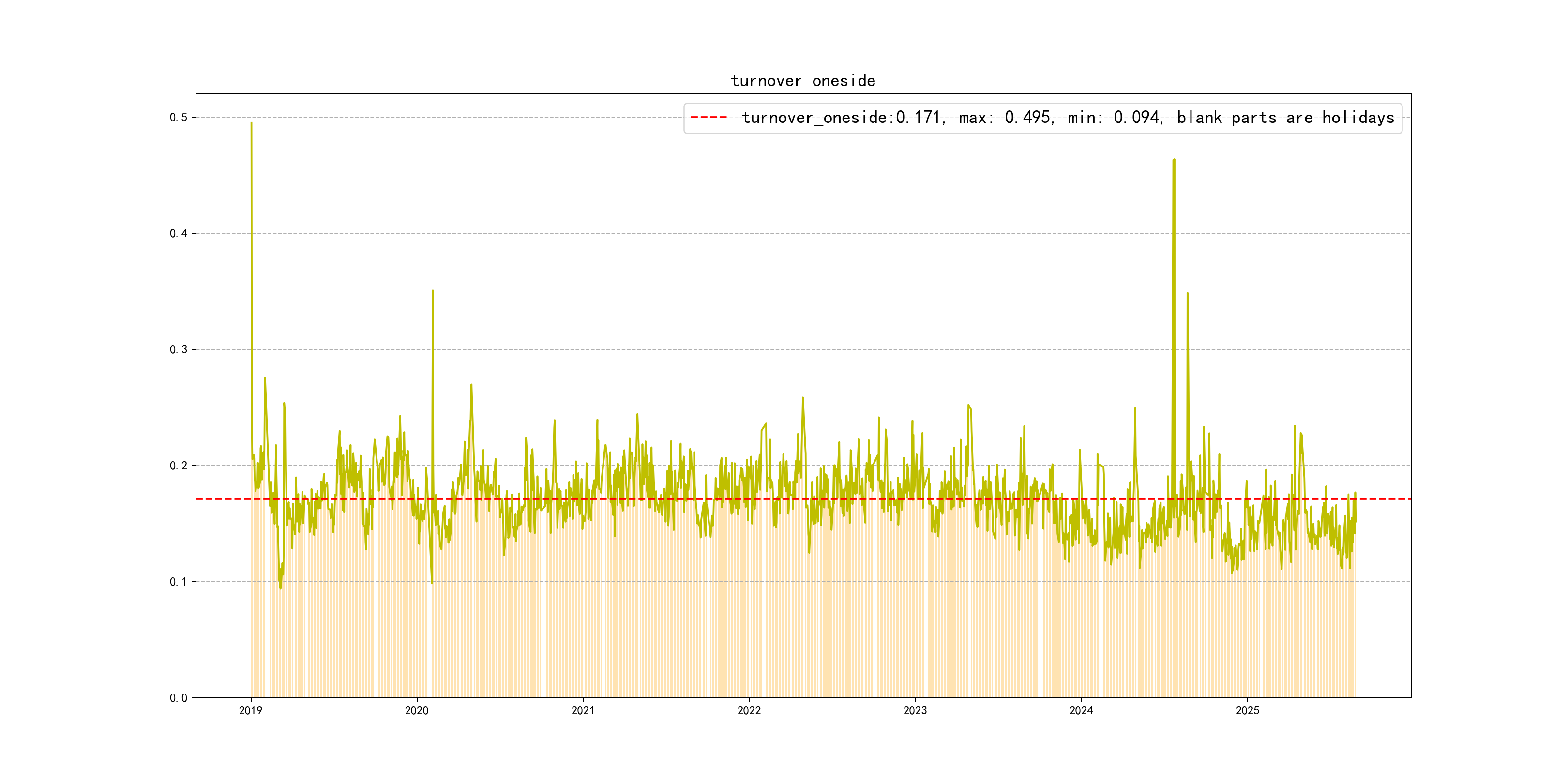Click the 0.0 y-axis tick label
Viewport: 1568px width, 784px height.
[x=179, y=697]
